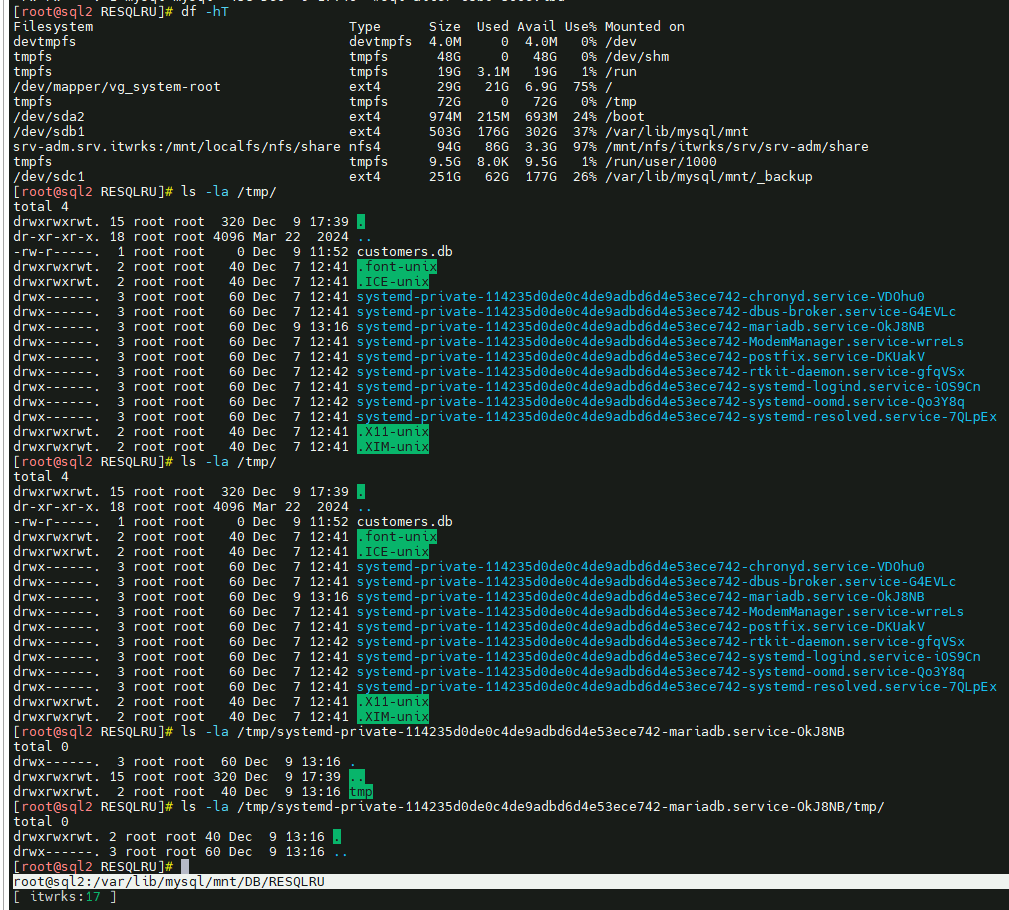1009x910 pixels.
Task: Click the Filesystem column header
Action: (53, 26)
